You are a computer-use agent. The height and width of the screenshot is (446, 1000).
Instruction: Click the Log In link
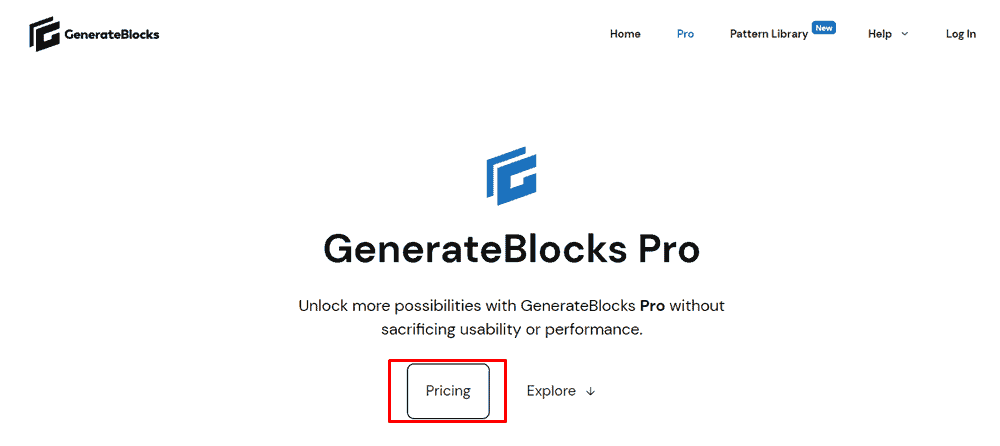point(960,34)
